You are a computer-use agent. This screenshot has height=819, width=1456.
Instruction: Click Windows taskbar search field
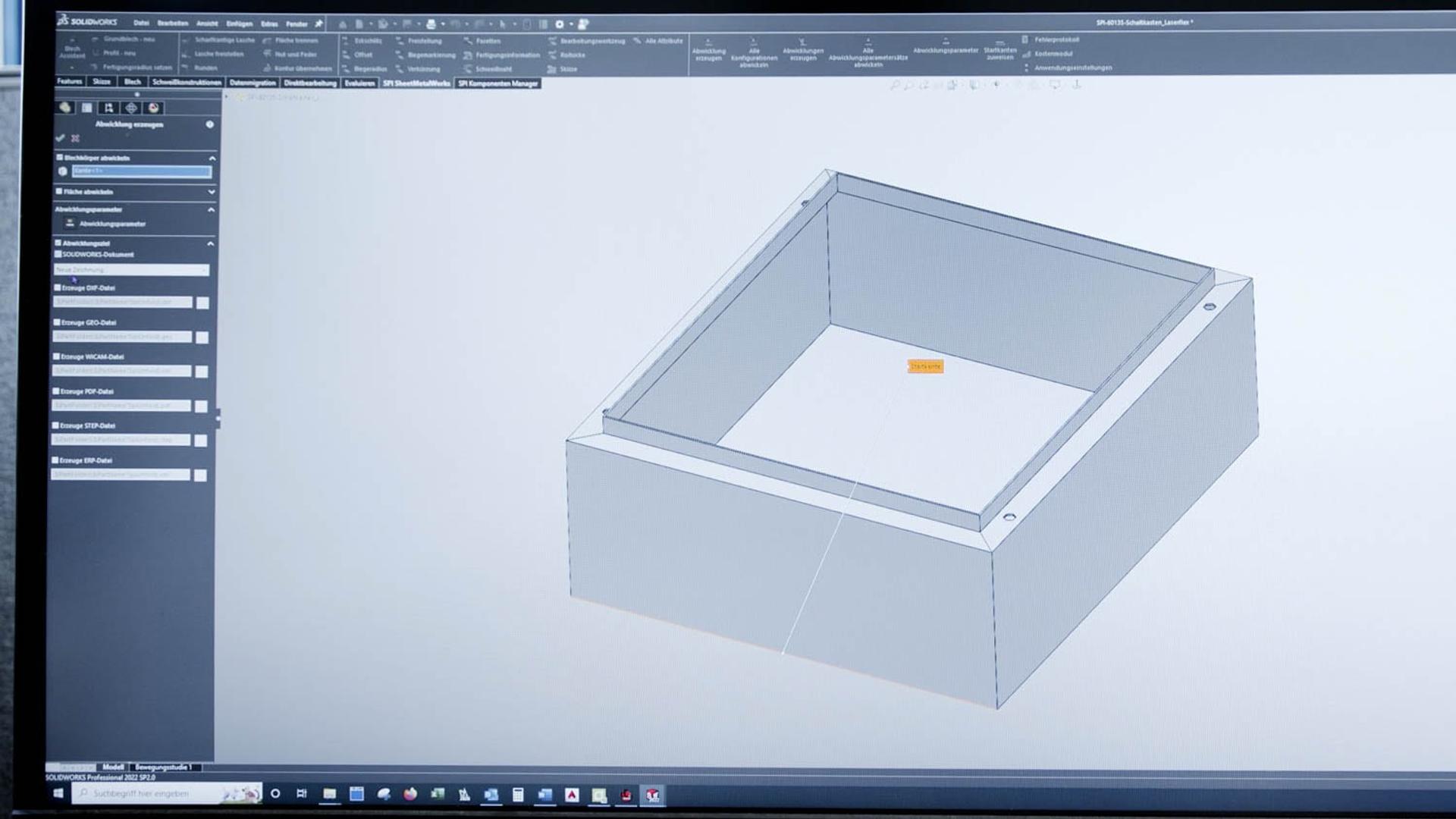pos(167,793)
